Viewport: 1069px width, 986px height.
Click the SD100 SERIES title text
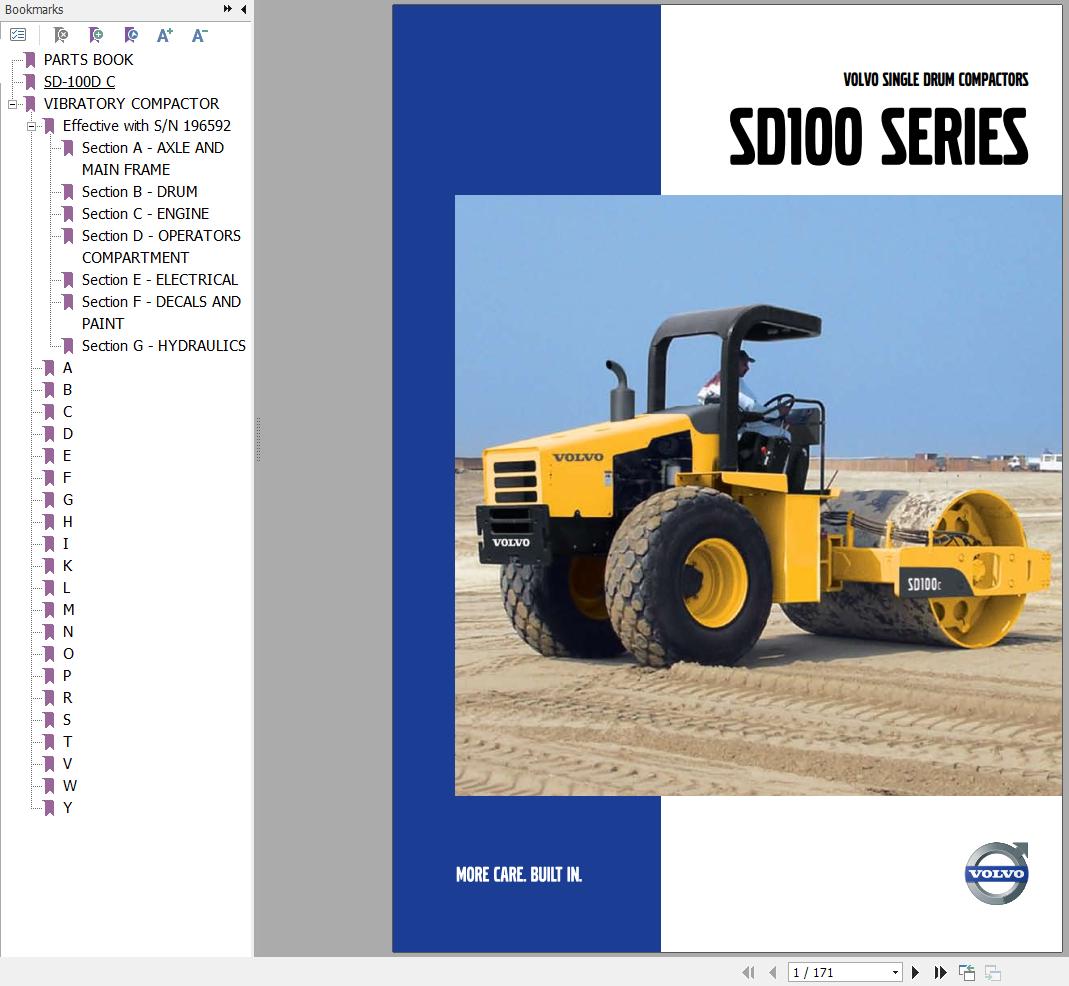pyautogui.click(x=879, y=136)
